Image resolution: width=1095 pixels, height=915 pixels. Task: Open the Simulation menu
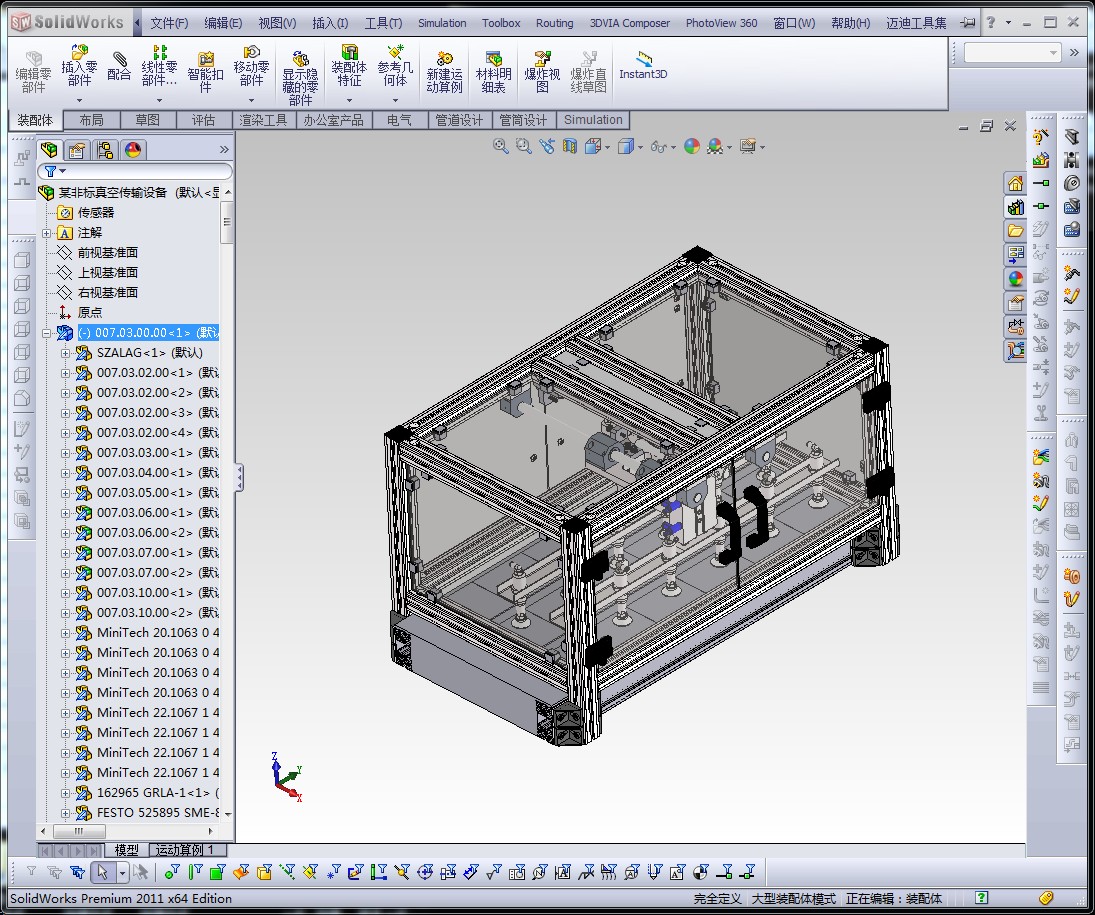[x=442, y=23]
